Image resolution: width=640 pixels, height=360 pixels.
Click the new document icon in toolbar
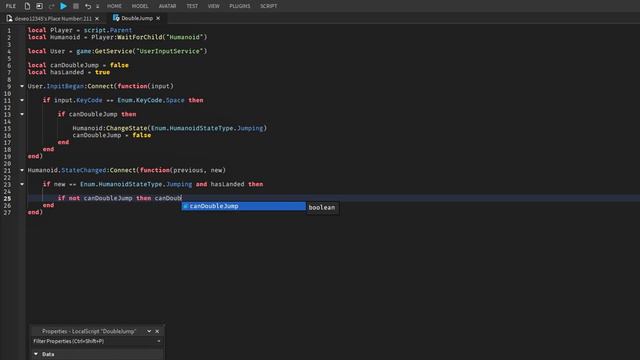point(27,6)
